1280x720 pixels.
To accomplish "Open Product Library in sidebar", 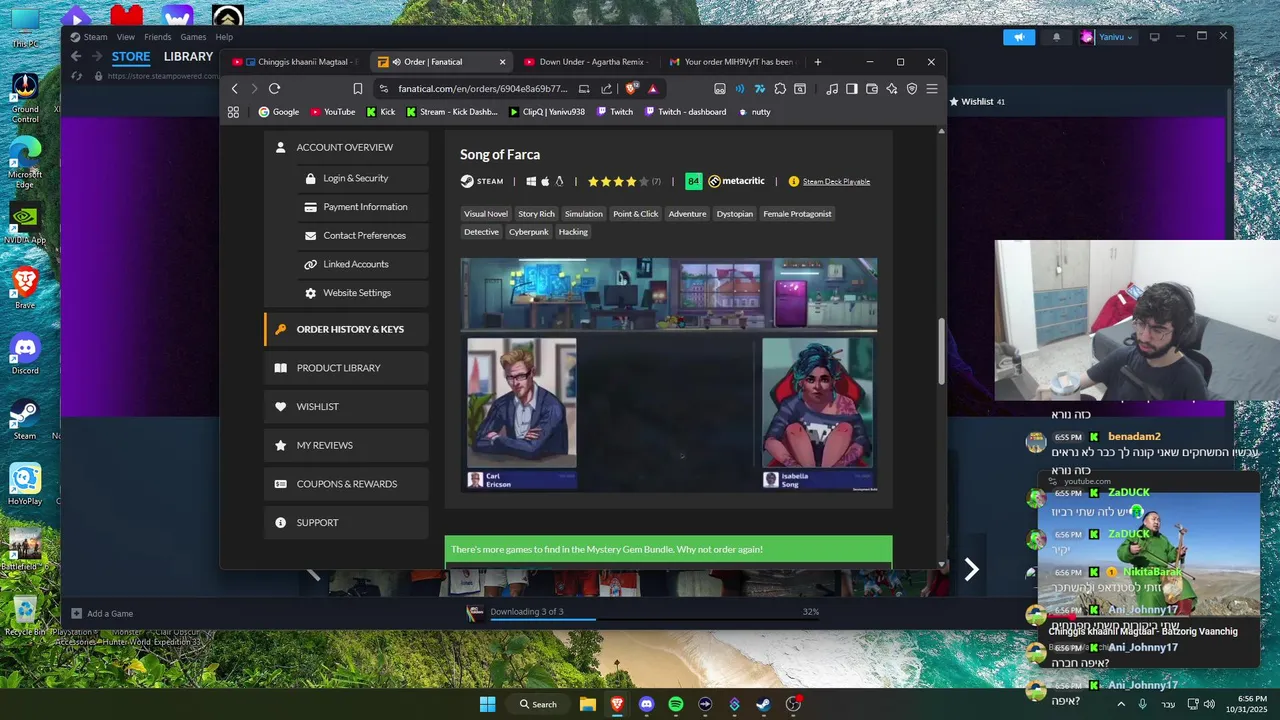I will pyautogui.click(x=346, y=368).
